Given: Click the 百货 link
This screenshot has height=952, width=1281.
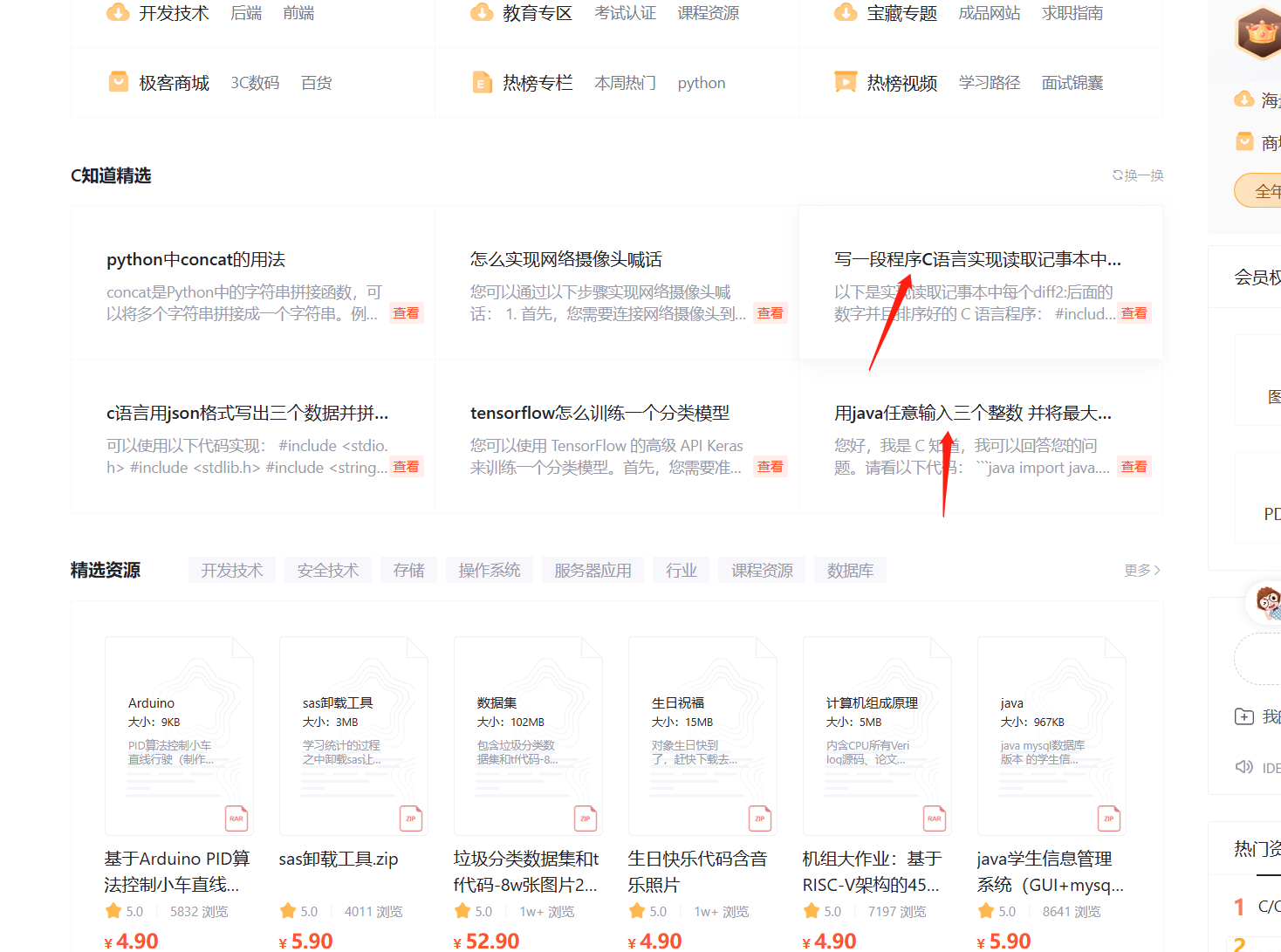Looking at the screenshot, I should click(317, 83).
